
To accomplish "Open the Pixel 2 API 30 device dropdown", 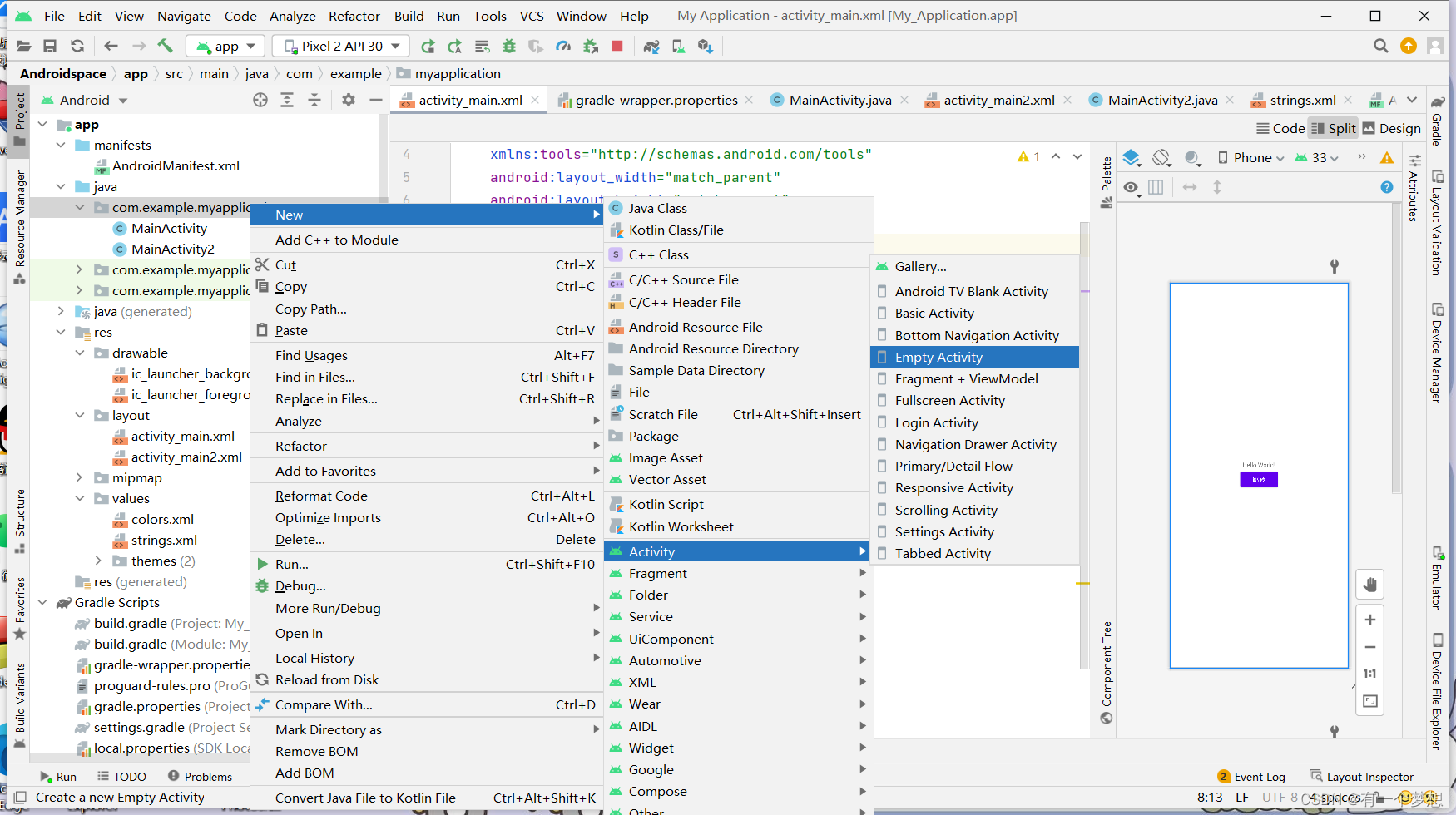I will click(342, 46).
